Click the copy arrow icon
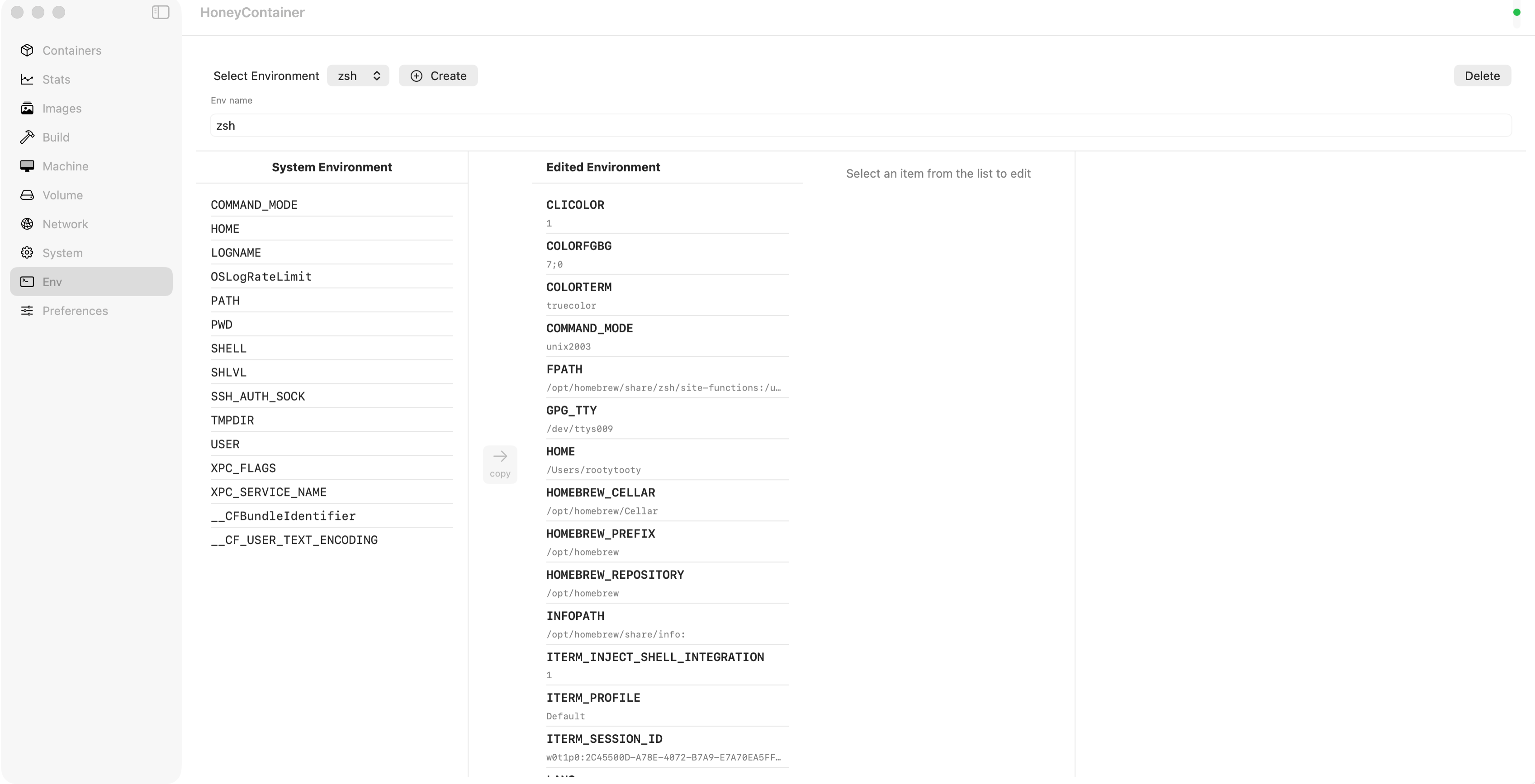1535x784 pixels. (500, 456)
